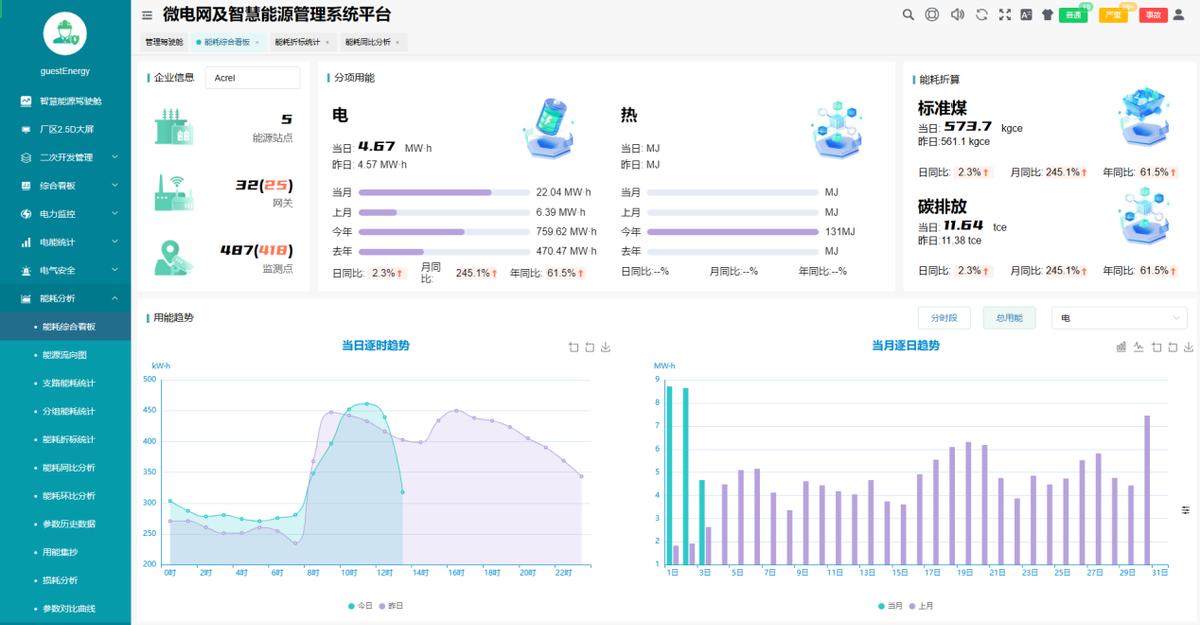This screenshot has height=625, width=1200.
Task: Reset zoom on the 当日逐时趋势 chart
Action: coord(589,348)
